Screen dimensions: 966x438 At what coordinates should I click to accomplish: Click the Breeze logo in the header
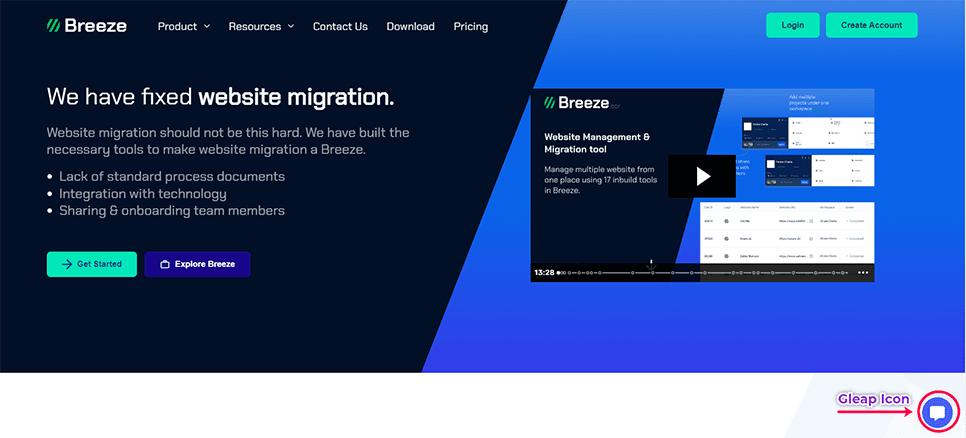click(87, 26)
